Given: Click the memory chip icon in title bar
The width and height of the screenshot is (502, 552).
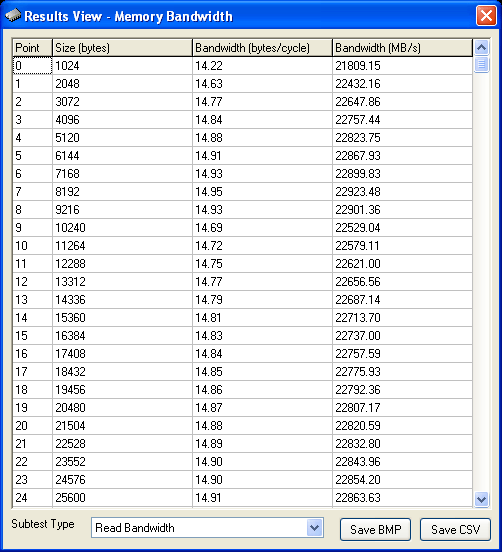Looking at the screenshot, I should click(x=13, y=15).
